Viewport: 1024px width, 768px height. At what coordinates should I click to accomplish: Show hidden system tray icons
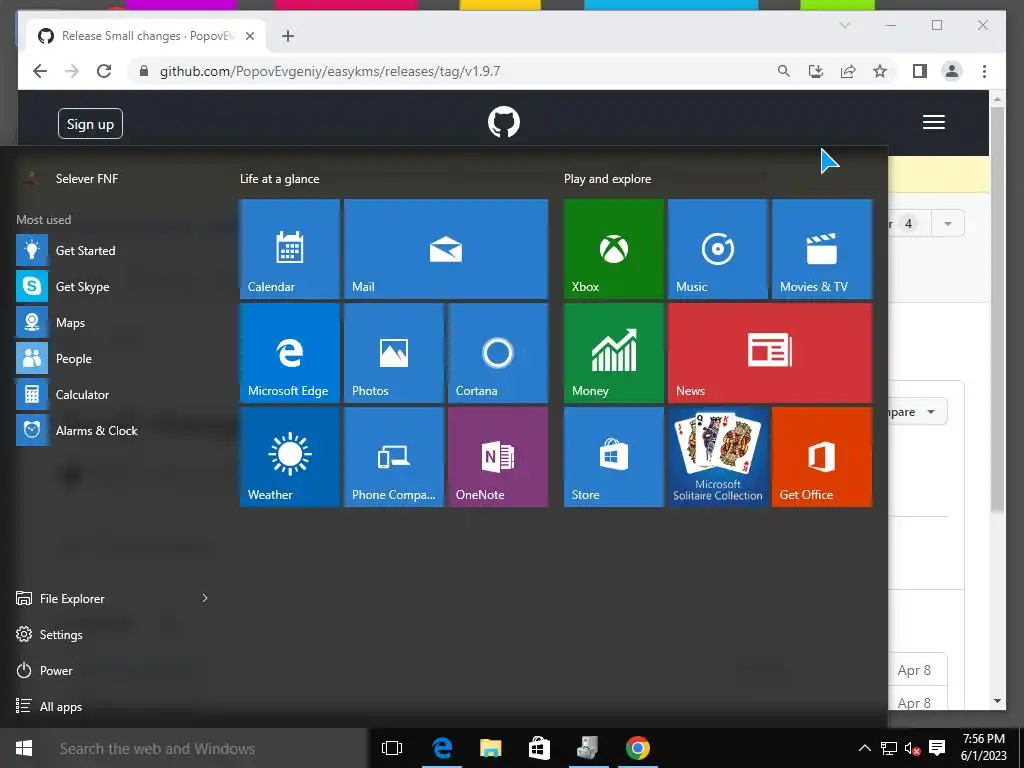pos(864,748)
